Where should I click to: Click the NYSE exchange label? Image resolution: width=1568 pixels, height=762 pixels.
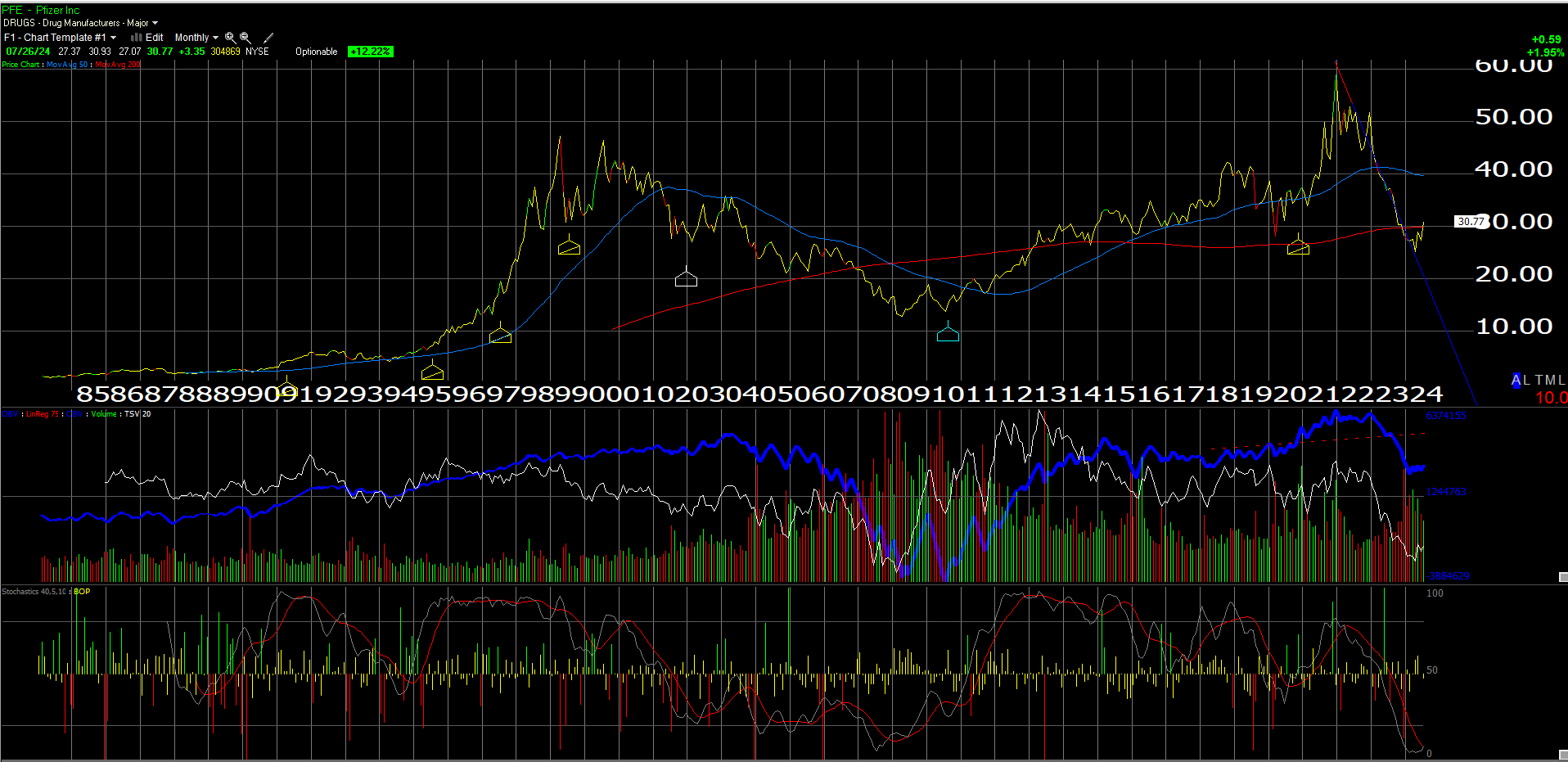tap(257, 52)
